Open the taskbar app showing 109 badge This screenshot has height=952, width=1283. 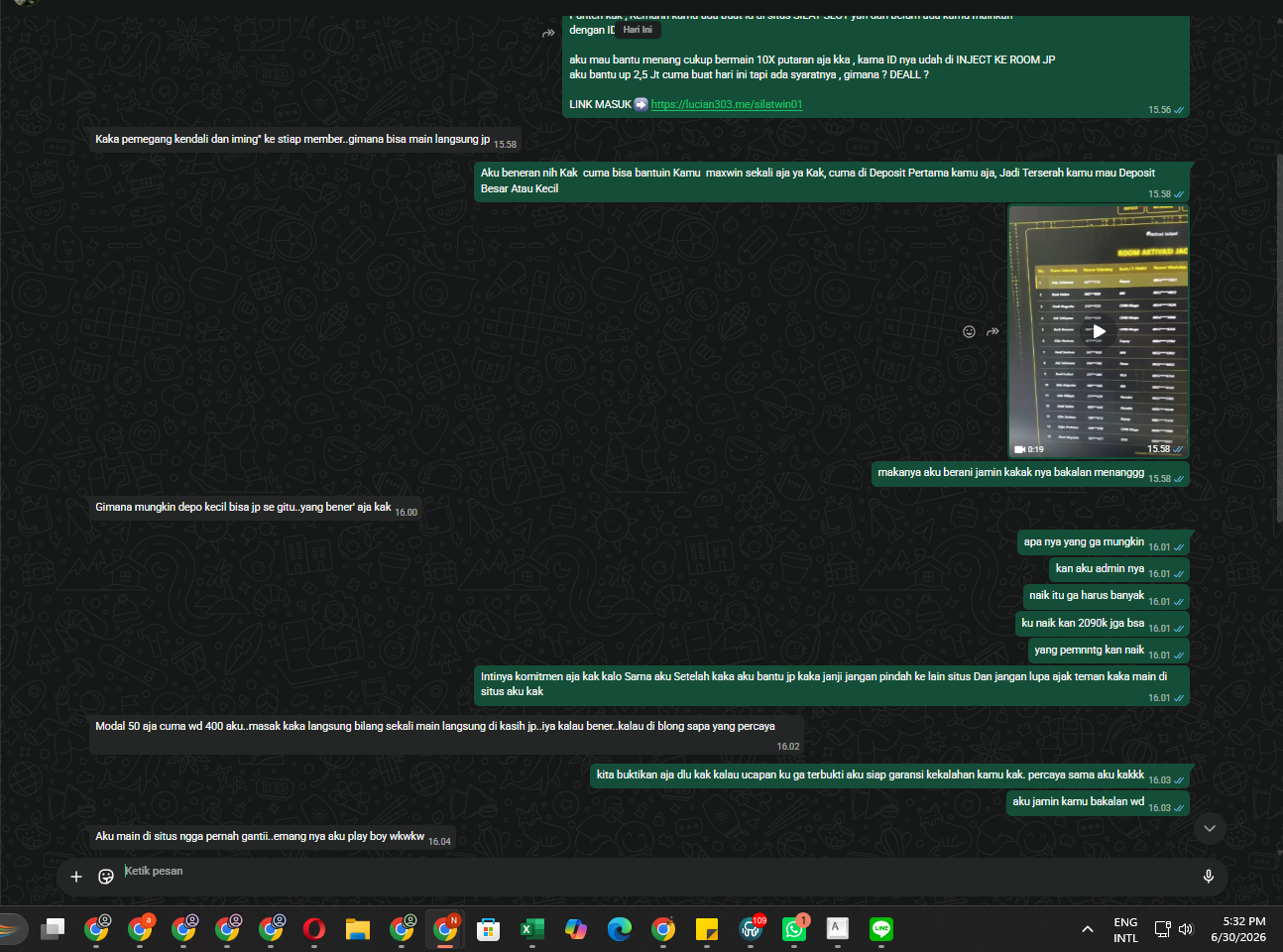(752, 929)
